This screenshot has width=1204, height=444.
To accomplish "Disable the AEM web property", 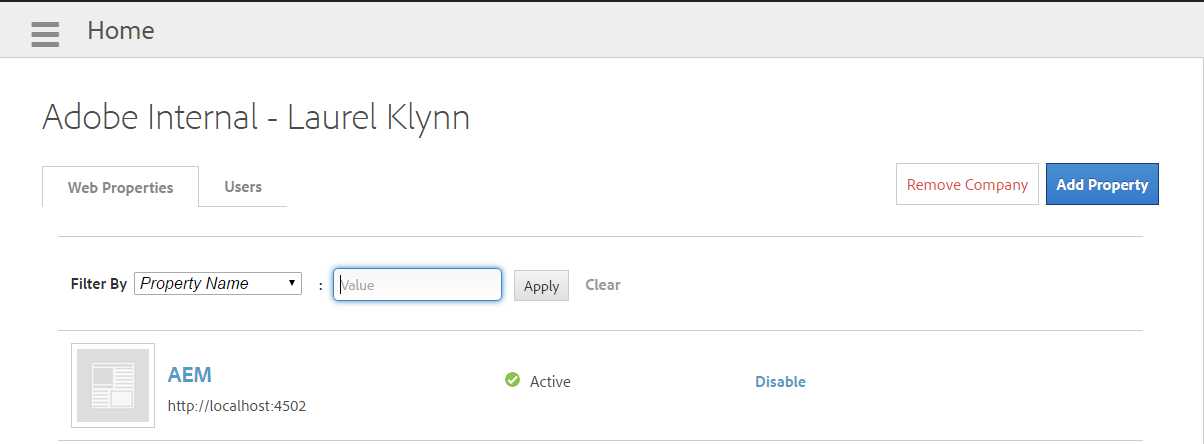I will pos(780,381).
